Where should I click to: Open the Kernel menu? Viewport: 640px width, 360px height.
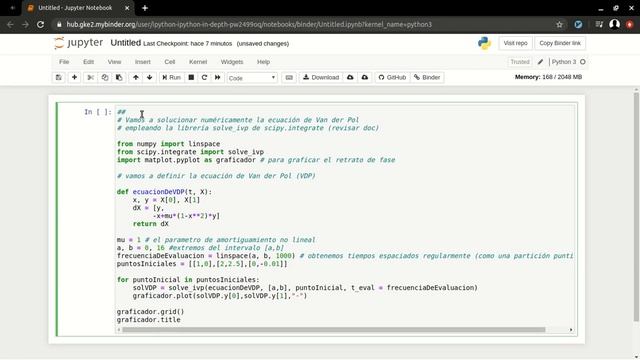click(198, 62)
